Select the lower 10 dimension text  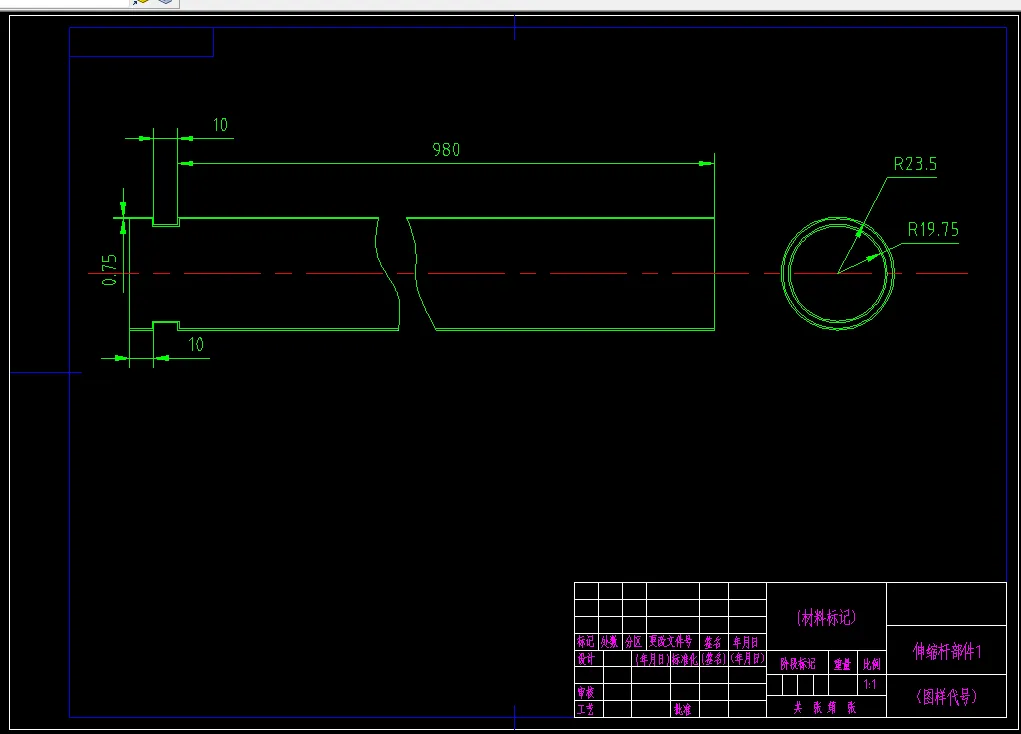click(x=196, y=345)
